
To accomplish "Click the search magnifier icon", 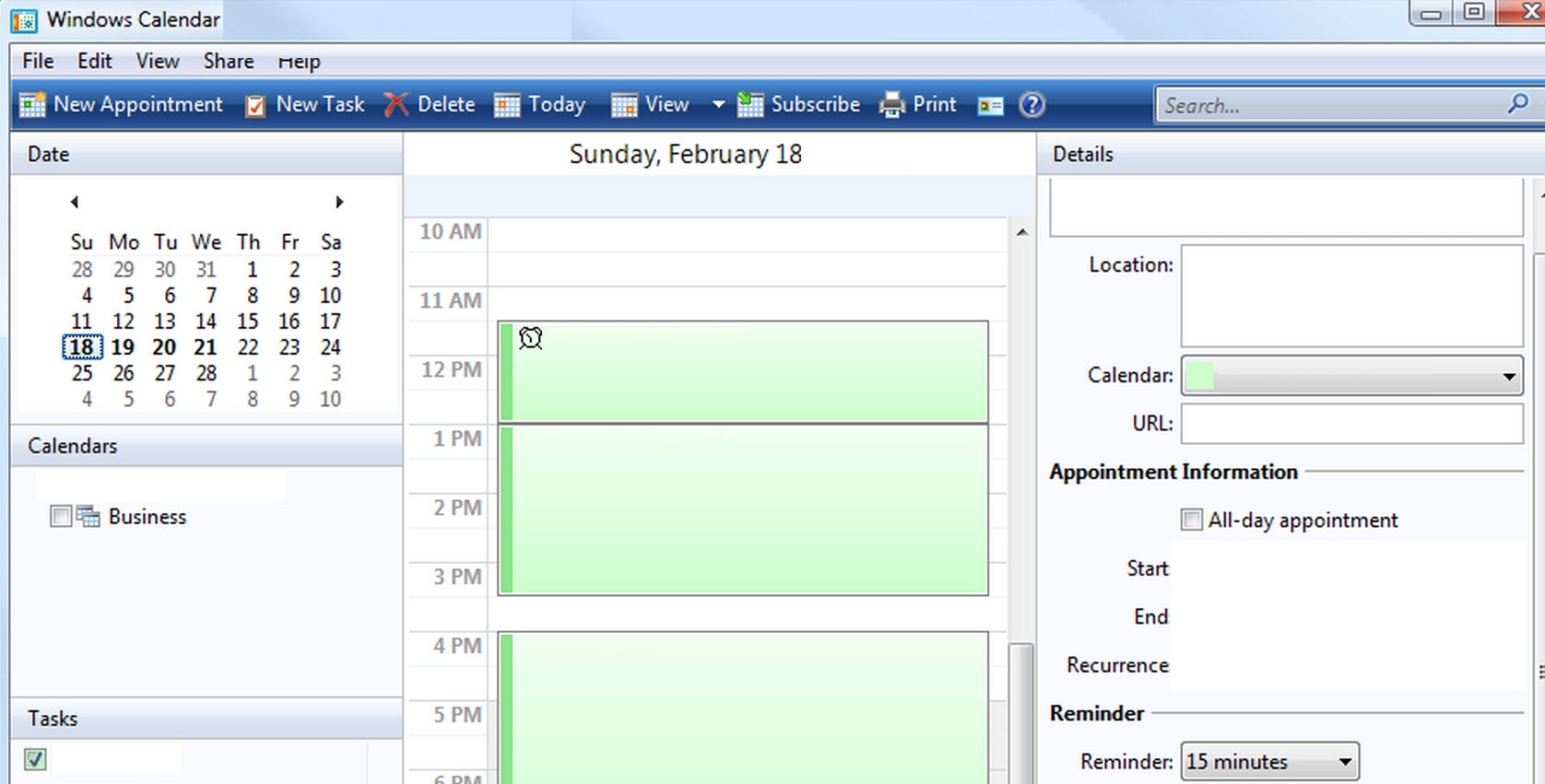I will tap(1517, 103).
